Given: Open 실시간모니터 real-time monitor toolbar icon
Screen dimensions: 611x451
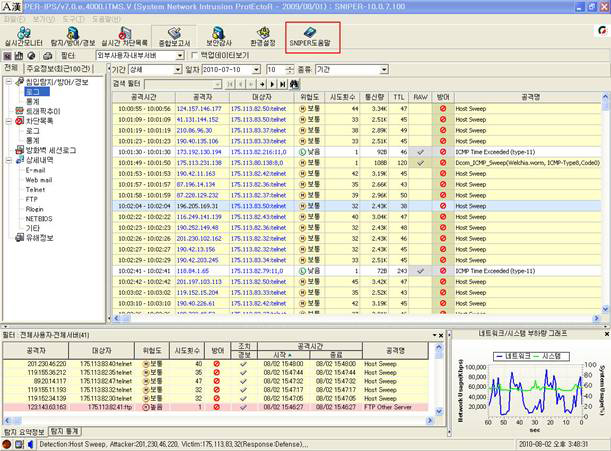Looking at the screenshot, I should click(x=26, y=38).
